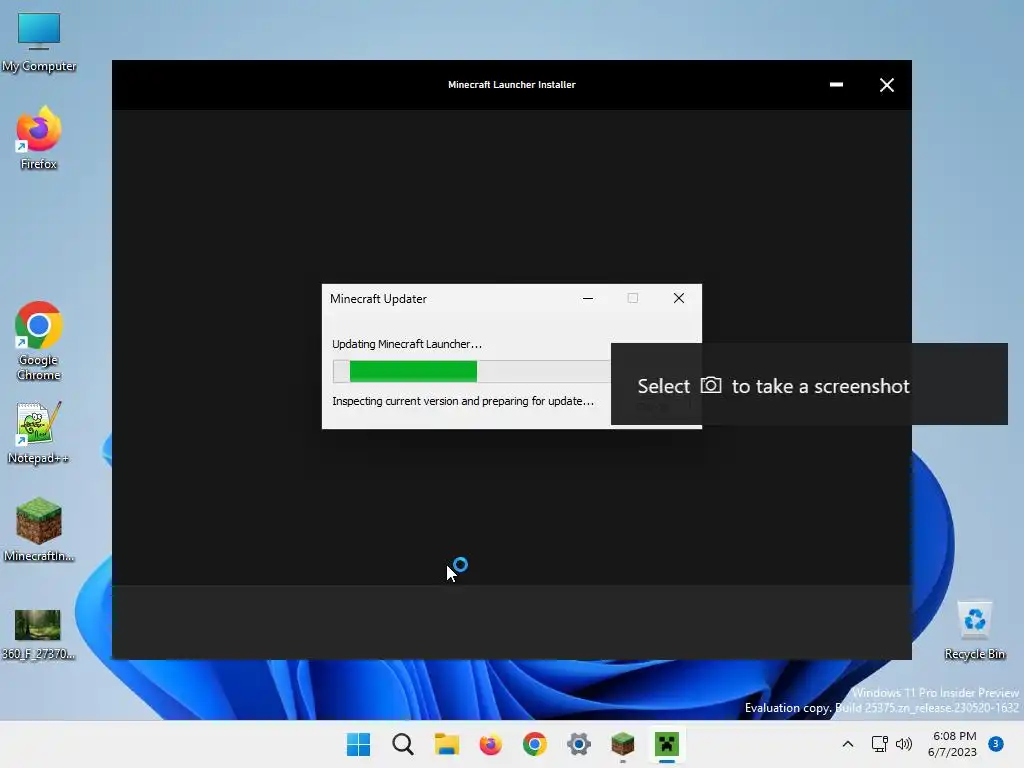Open taskbar Search
Screen dimensions: 1024x768
pos(402,744)
